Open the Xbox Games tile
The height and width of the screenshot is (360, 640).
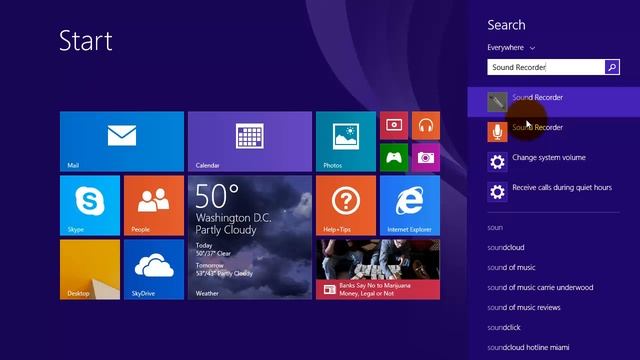coord(394,158)
